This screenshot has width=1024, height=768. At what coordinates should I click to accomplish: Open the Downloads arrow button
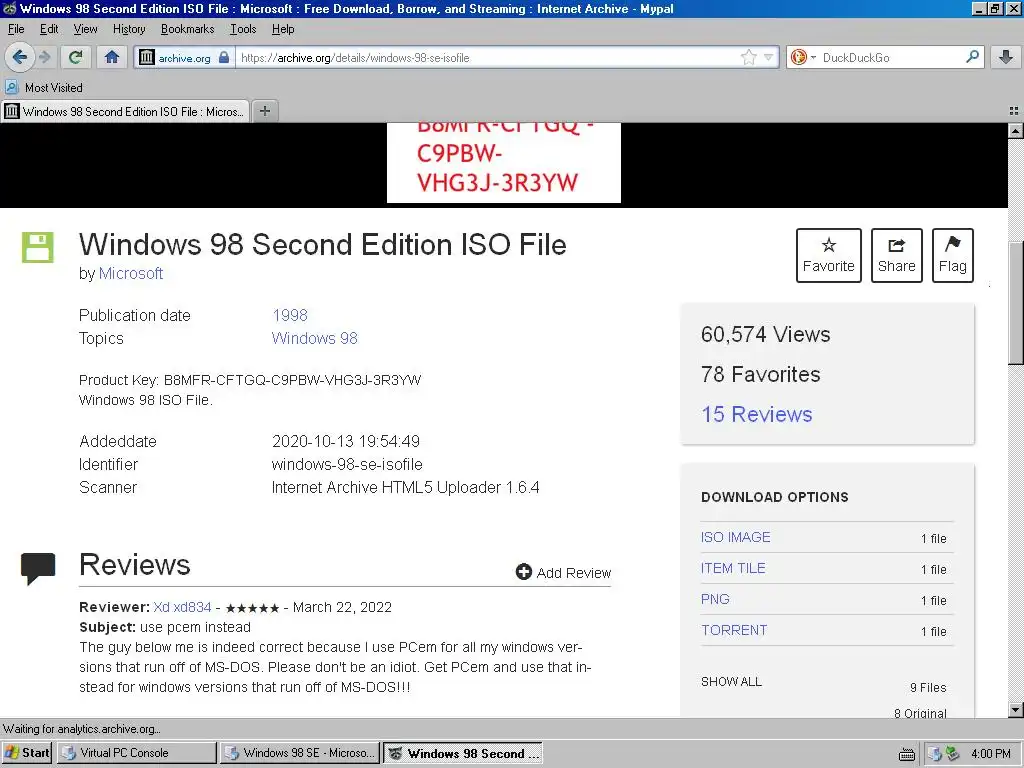coord(1006,57)
